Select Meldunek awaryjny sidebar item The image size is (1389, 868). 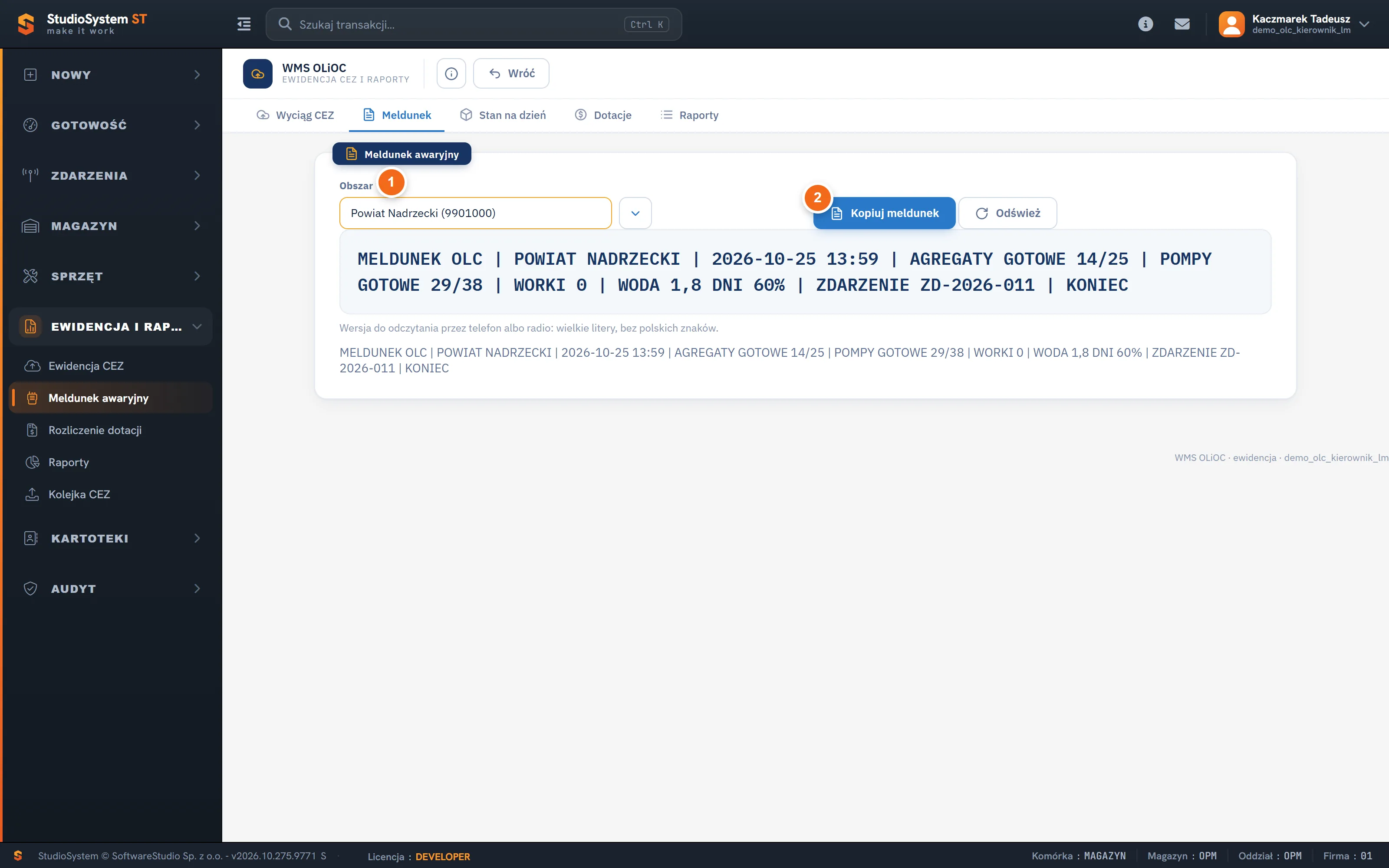[111, 398]
